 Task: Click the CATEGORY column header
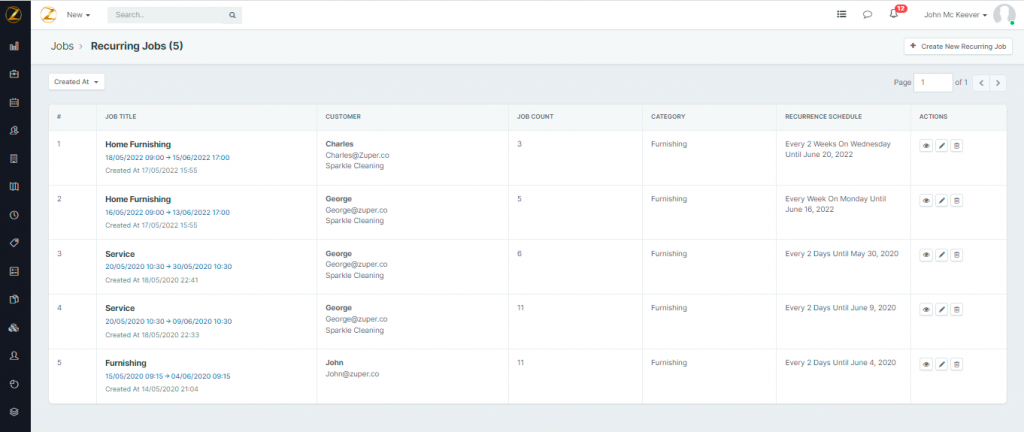pyautogui.click(x=668, y=117)
